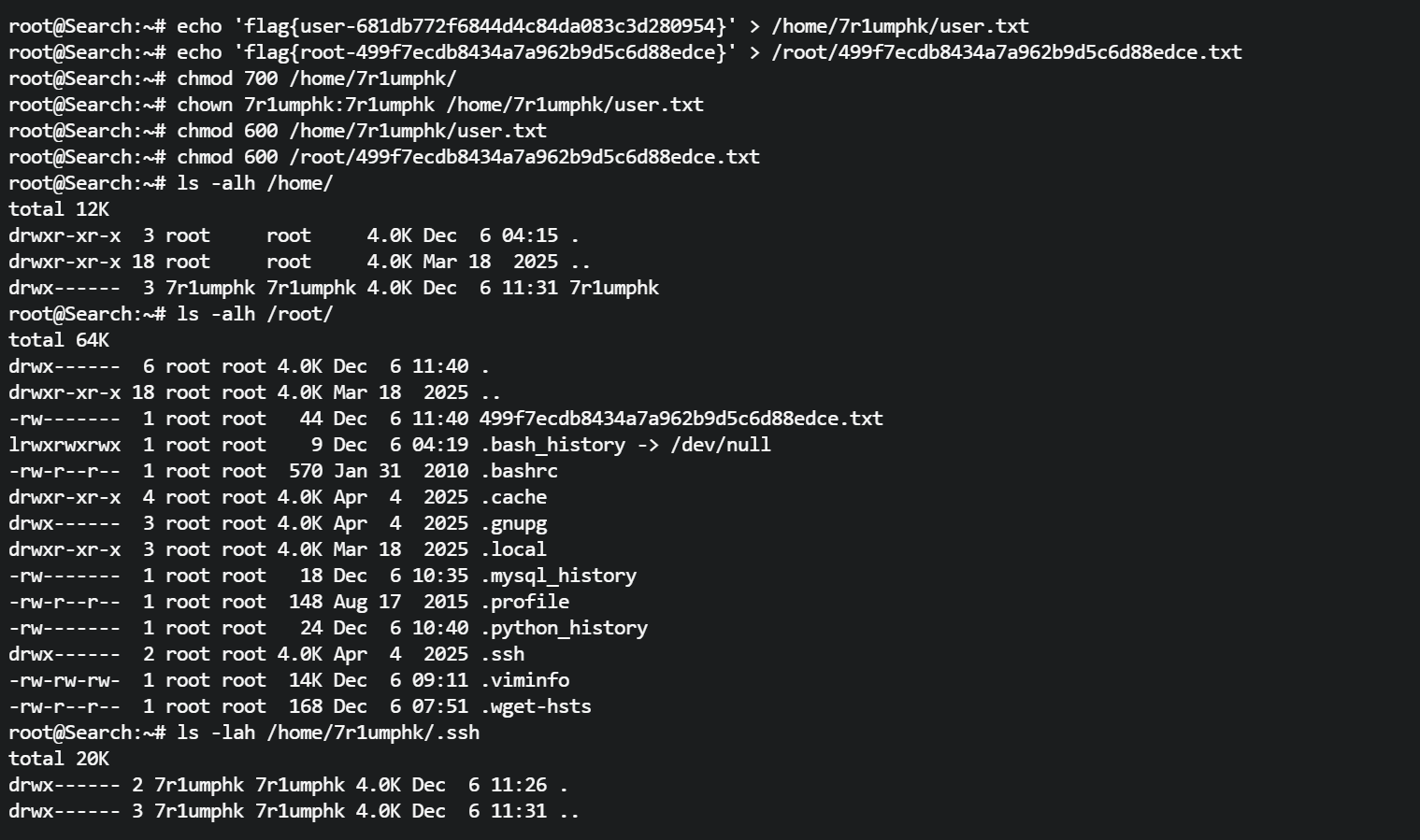Click the .bash_history symlink entry

click(x=552, y=445)
